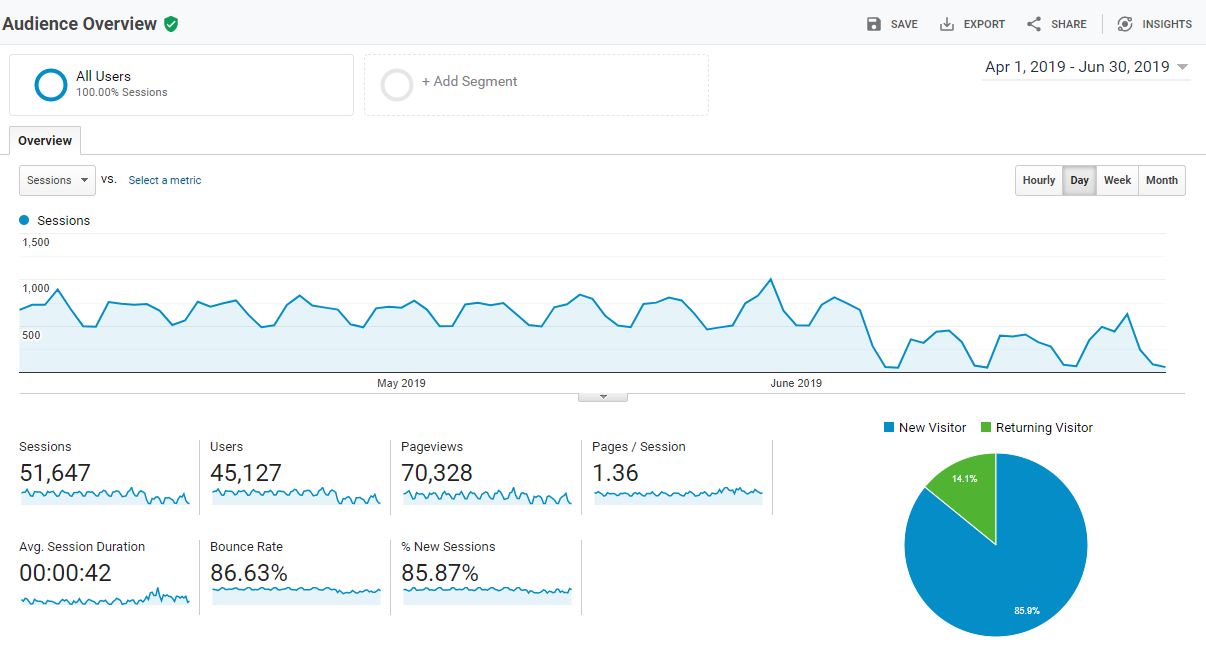This screenshot has height=653, width=1206.
Task: Select the All Users segment circle
Action: tap(50, 85)
